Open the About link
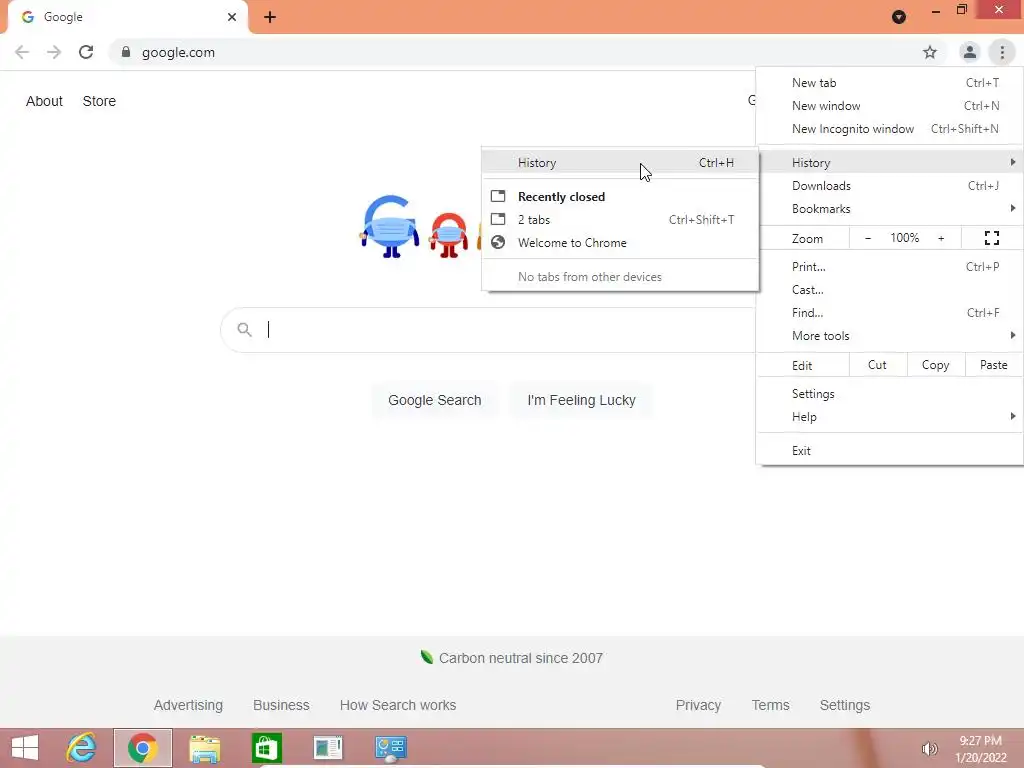The width and height of the screenshot is (1024, 768). pyautogui.click(x=44, y=101)
